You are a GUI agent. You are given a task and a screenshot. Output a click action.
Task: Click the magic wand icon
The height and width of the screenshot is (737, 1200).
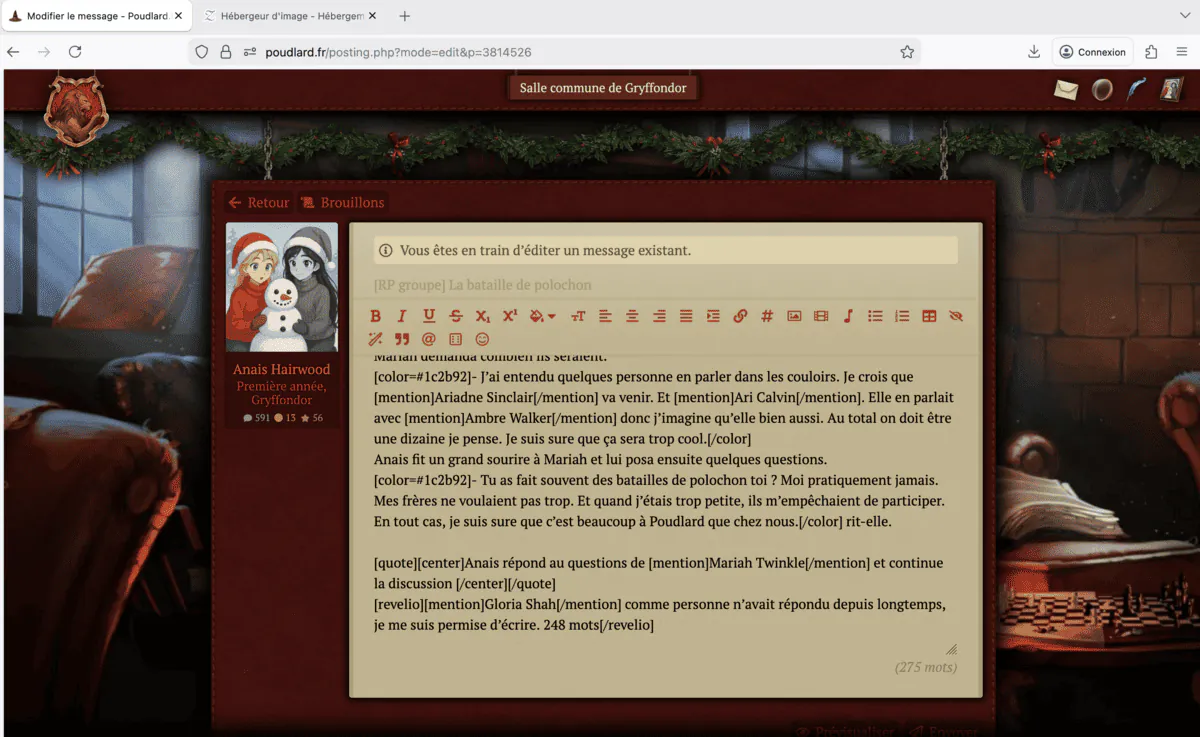pos(376,339)
